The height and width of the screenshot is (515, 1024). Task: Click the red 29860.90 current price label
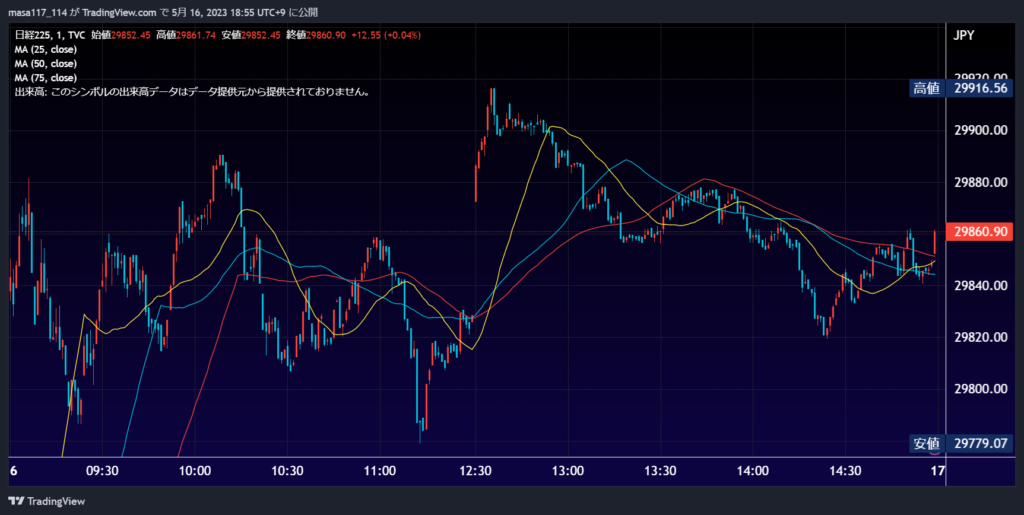[x=982, y=232]
